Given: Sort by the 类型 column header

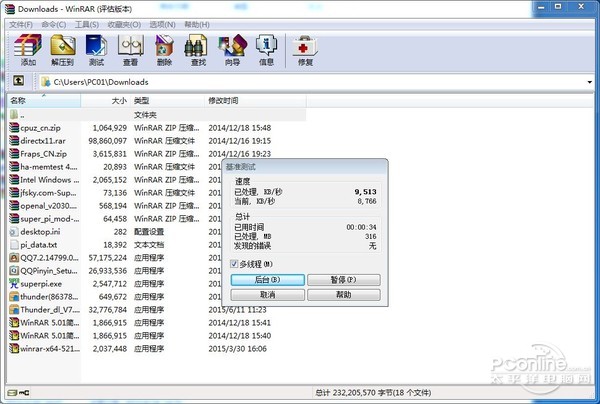Looking at the screenshot, I should pos(168,101).
